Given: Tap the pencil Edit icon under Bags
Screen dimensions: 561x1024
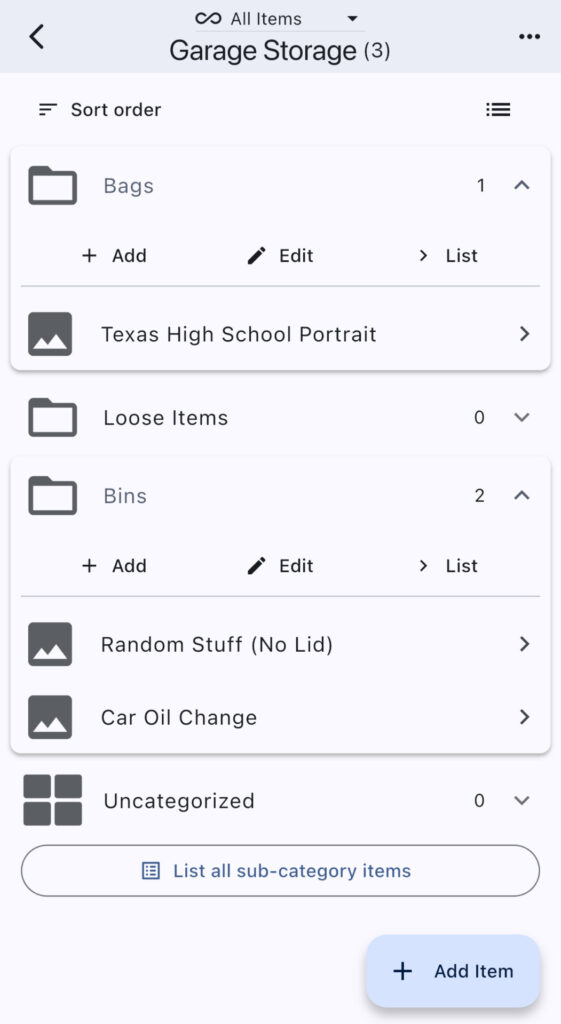Looking at the screenshot, I should pos(257,256).
